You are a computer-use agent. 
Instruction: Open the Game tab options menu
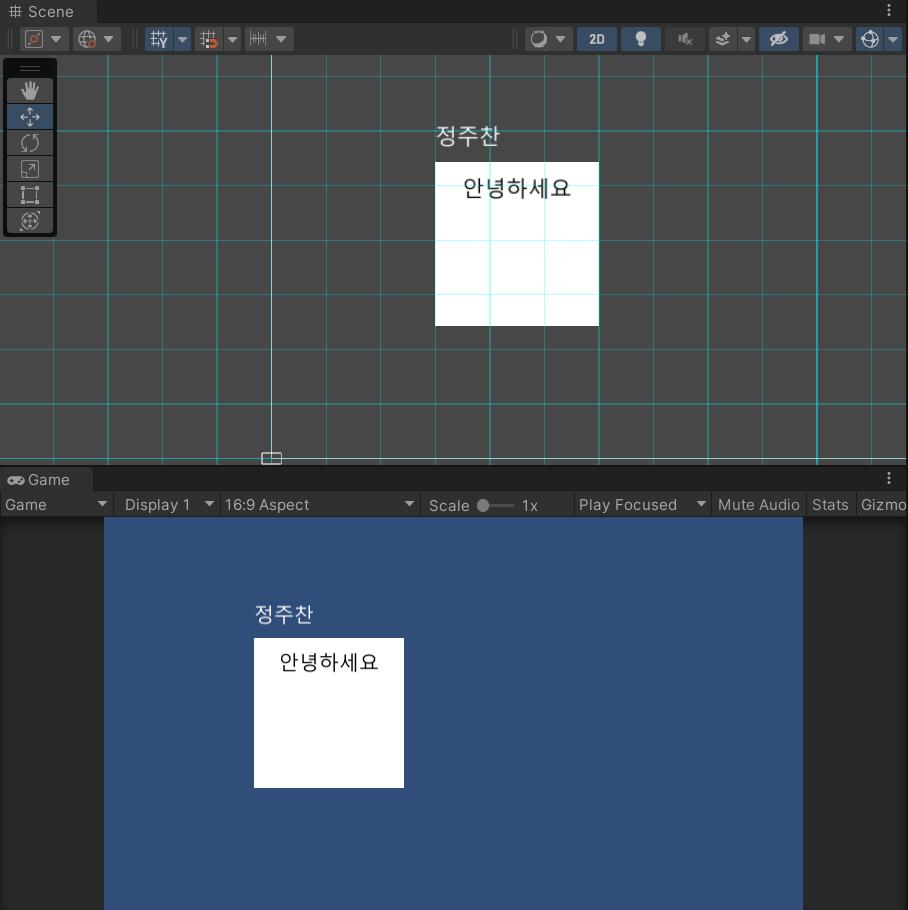click(x=889, y=478)
